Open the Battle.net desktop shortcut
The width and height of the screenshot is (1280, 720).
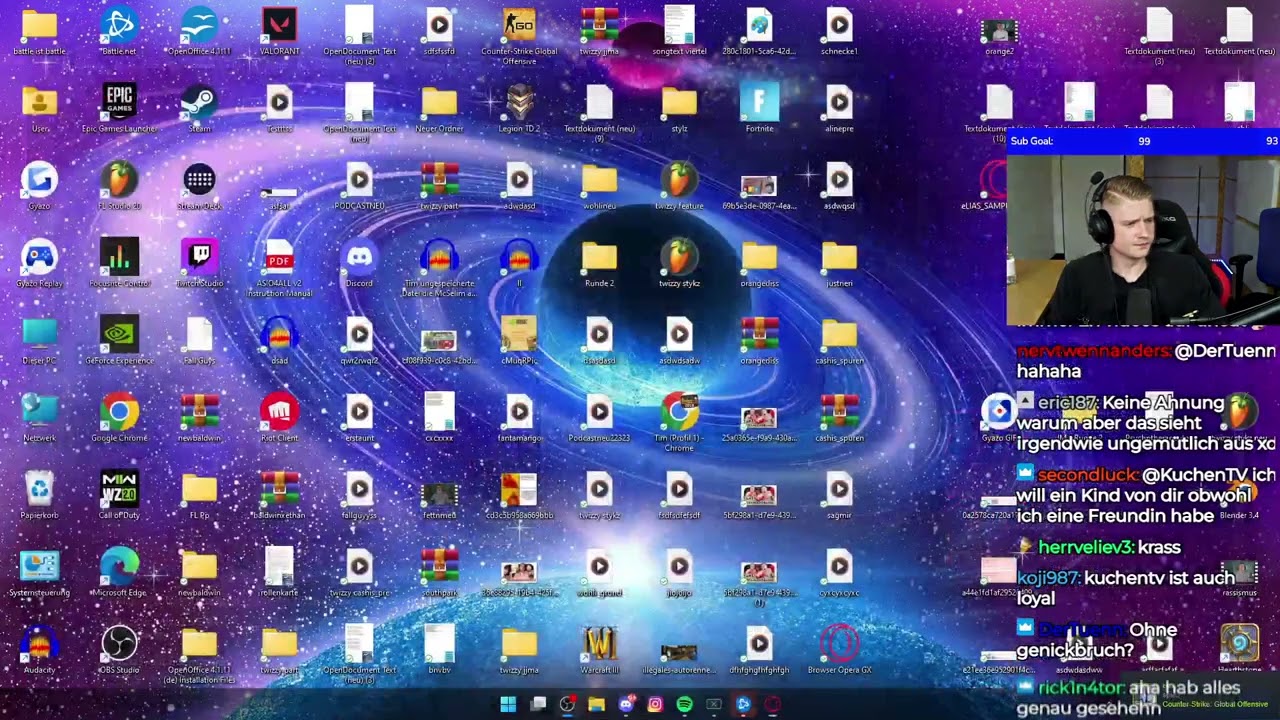pos(119,31)
